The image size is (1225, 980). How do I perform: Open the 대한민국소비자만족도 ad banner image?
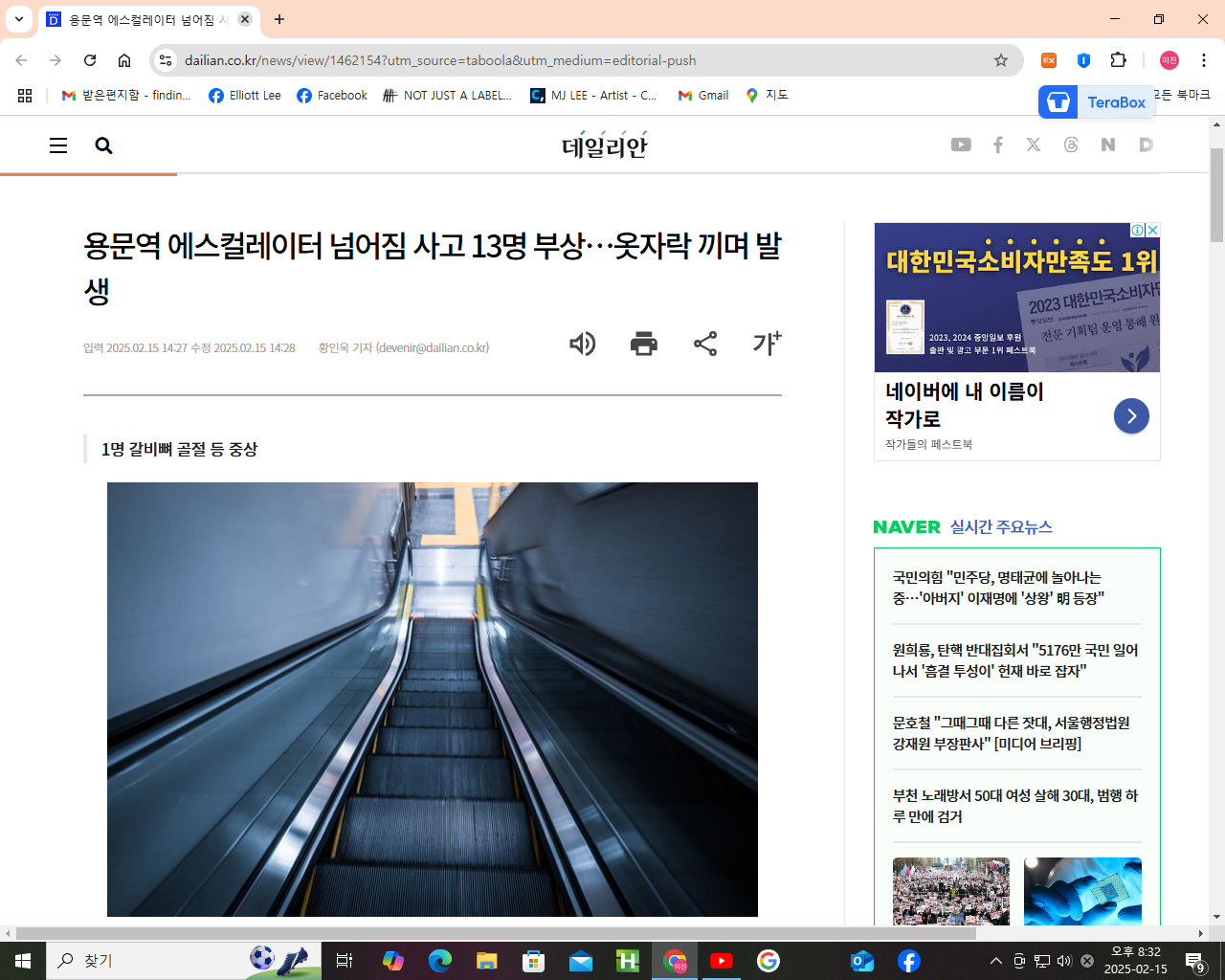click(1017, 298)
